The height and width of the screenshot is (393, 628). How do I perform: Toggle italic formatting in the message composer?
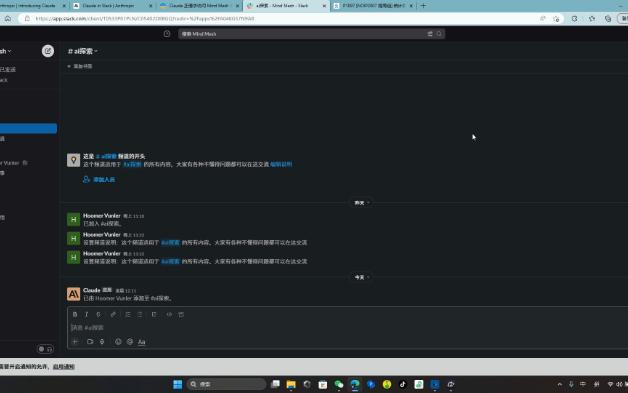pyautogui.click(x=87, y=314)
